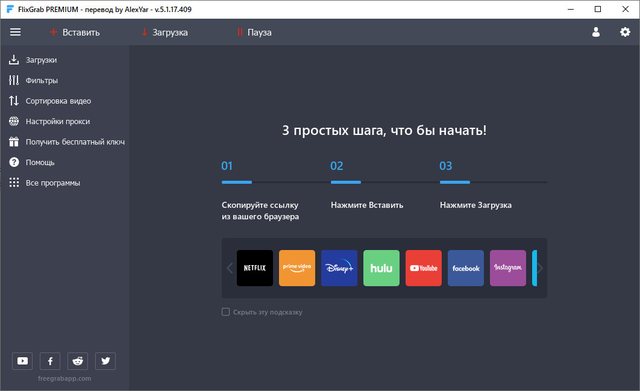Click step number 02

[337, 166]
